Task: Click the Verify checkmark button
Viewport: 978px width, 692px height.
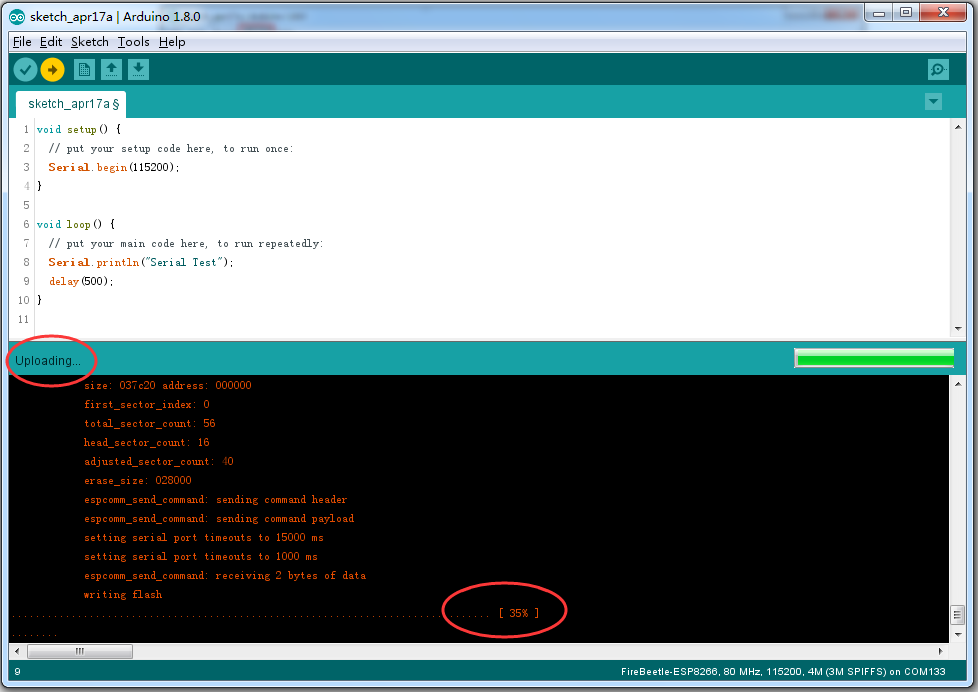Action: tap(26, 70)
